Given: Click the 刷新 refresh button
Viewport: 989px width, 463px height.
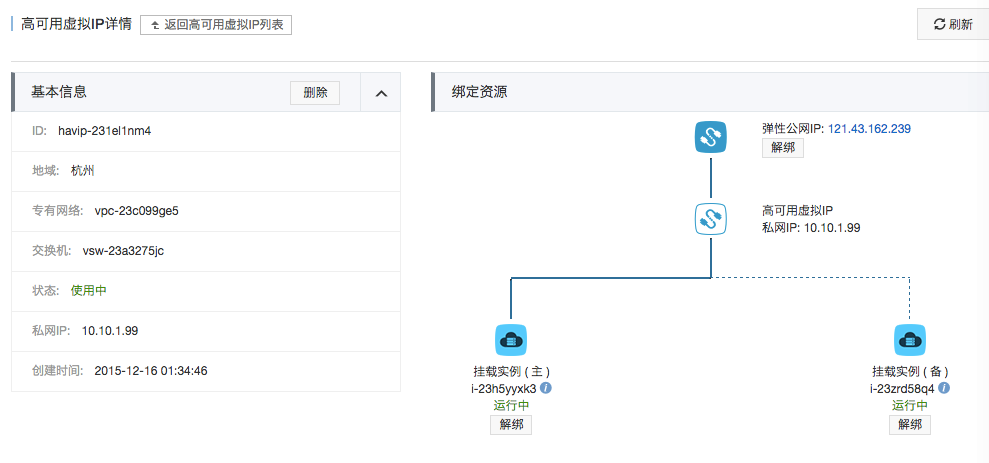Looking at the screenshot, I should point(953,25).
